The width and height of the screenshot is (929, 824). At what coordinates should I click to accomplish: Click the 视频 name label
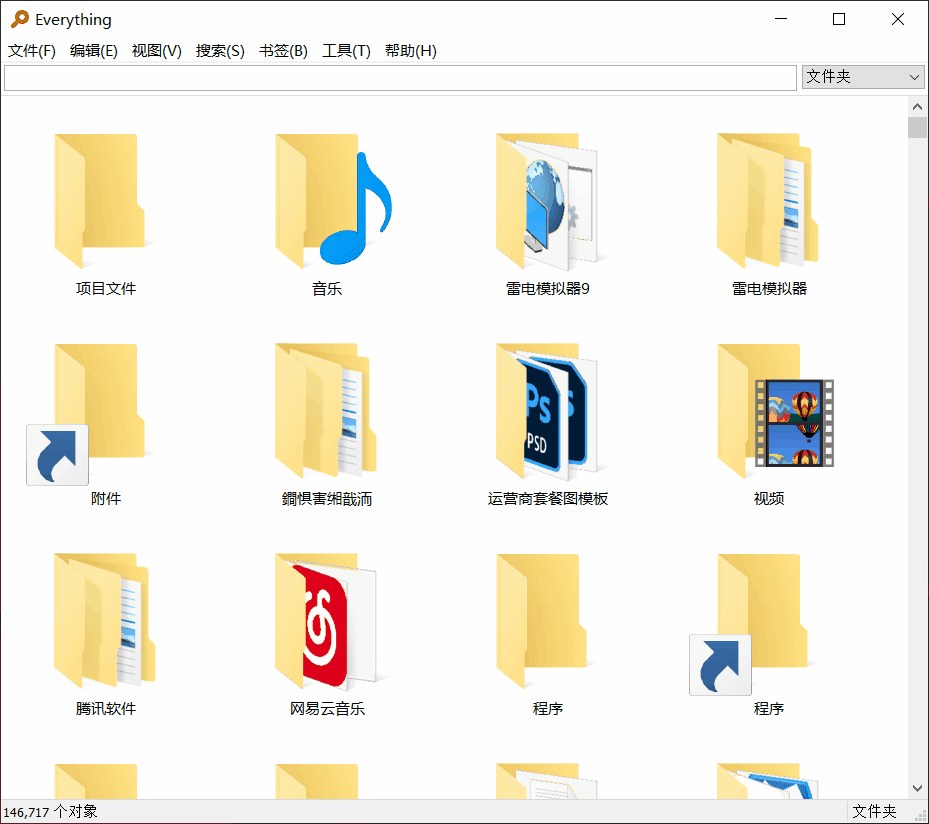coord(768,499)
